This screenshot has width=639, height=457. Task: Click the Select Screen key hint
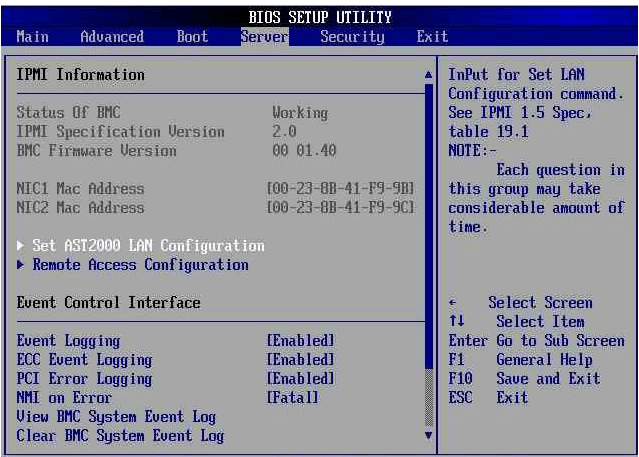point(521,303)
